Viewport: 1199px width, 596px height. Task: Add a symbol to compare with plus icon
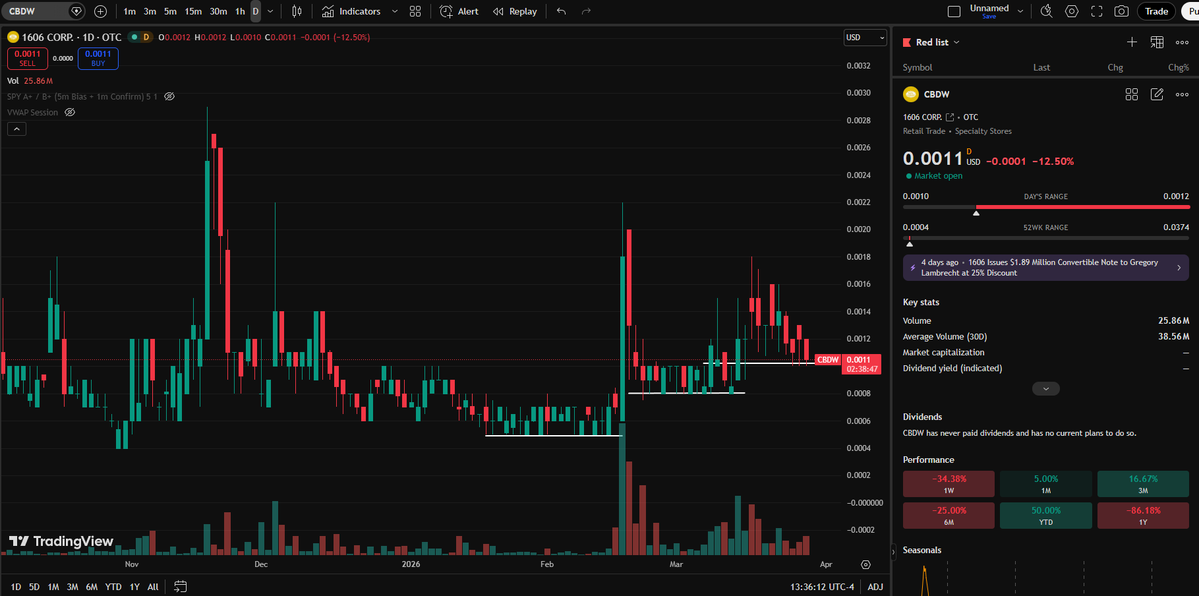pyautogui.click(x=101, y=11)
